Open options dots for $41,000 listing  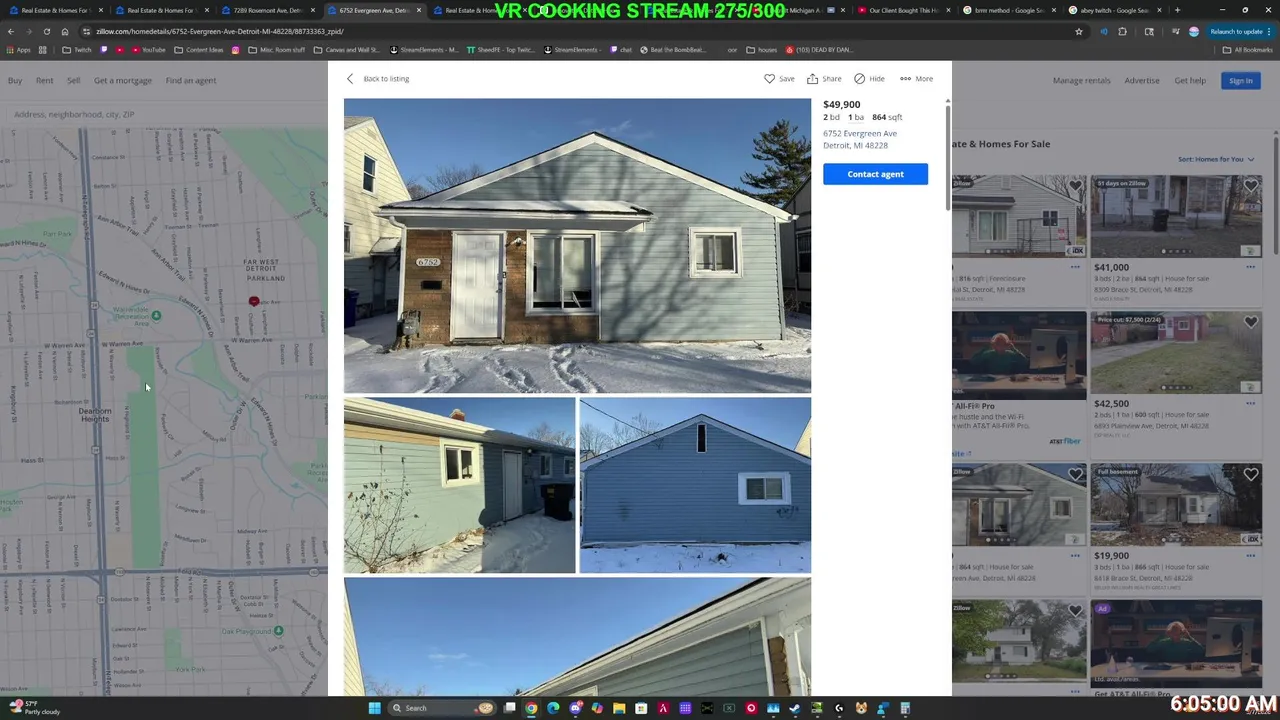tap(1250, 267)
